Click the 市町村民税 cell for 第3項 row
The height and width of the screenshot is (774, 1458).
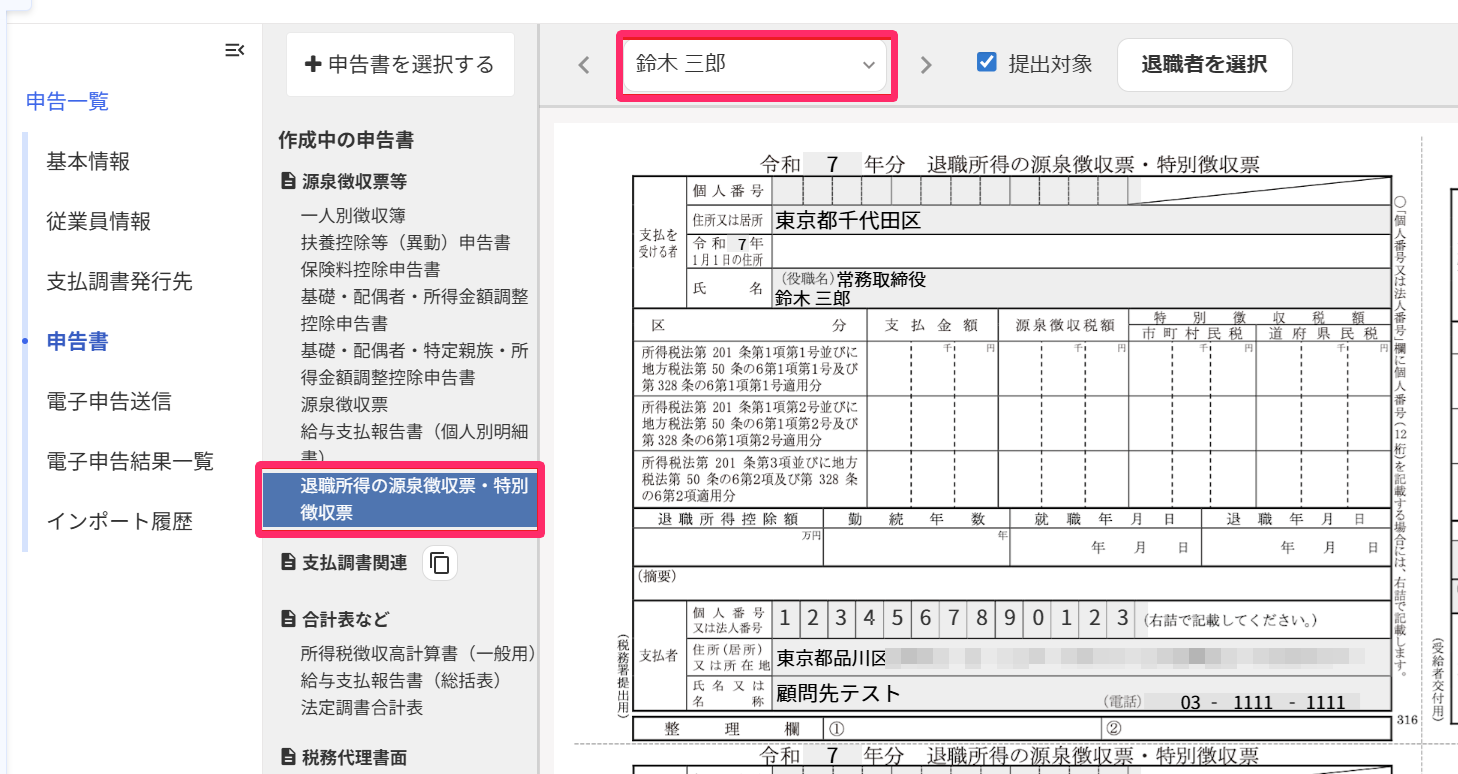(x=1192, y=478)
